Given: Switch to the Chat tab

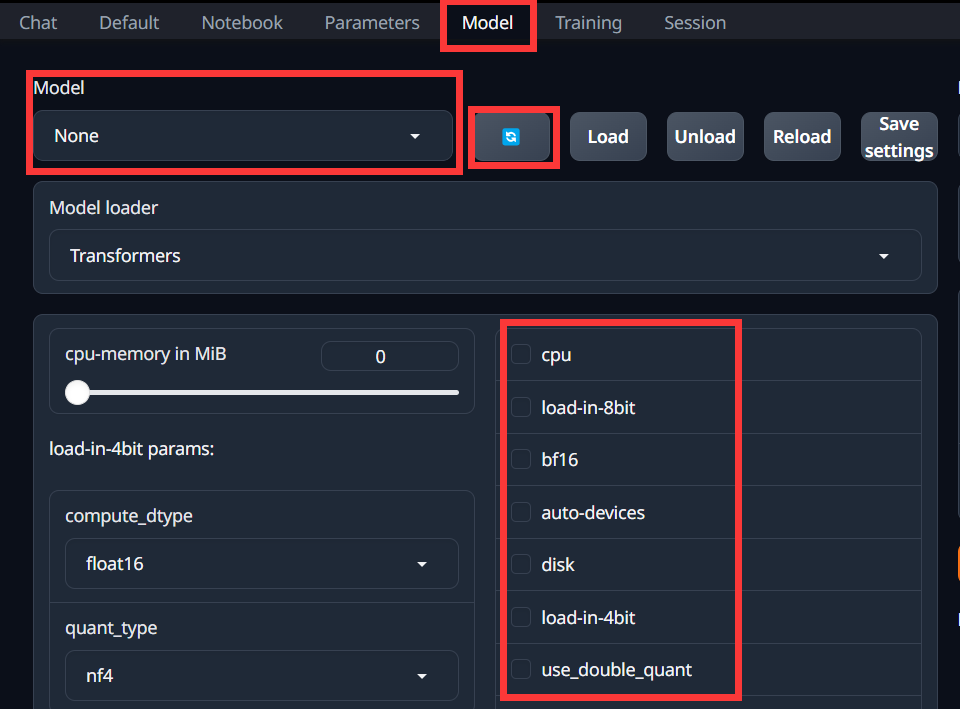Looking at the screenshot, I should point(38,22).
